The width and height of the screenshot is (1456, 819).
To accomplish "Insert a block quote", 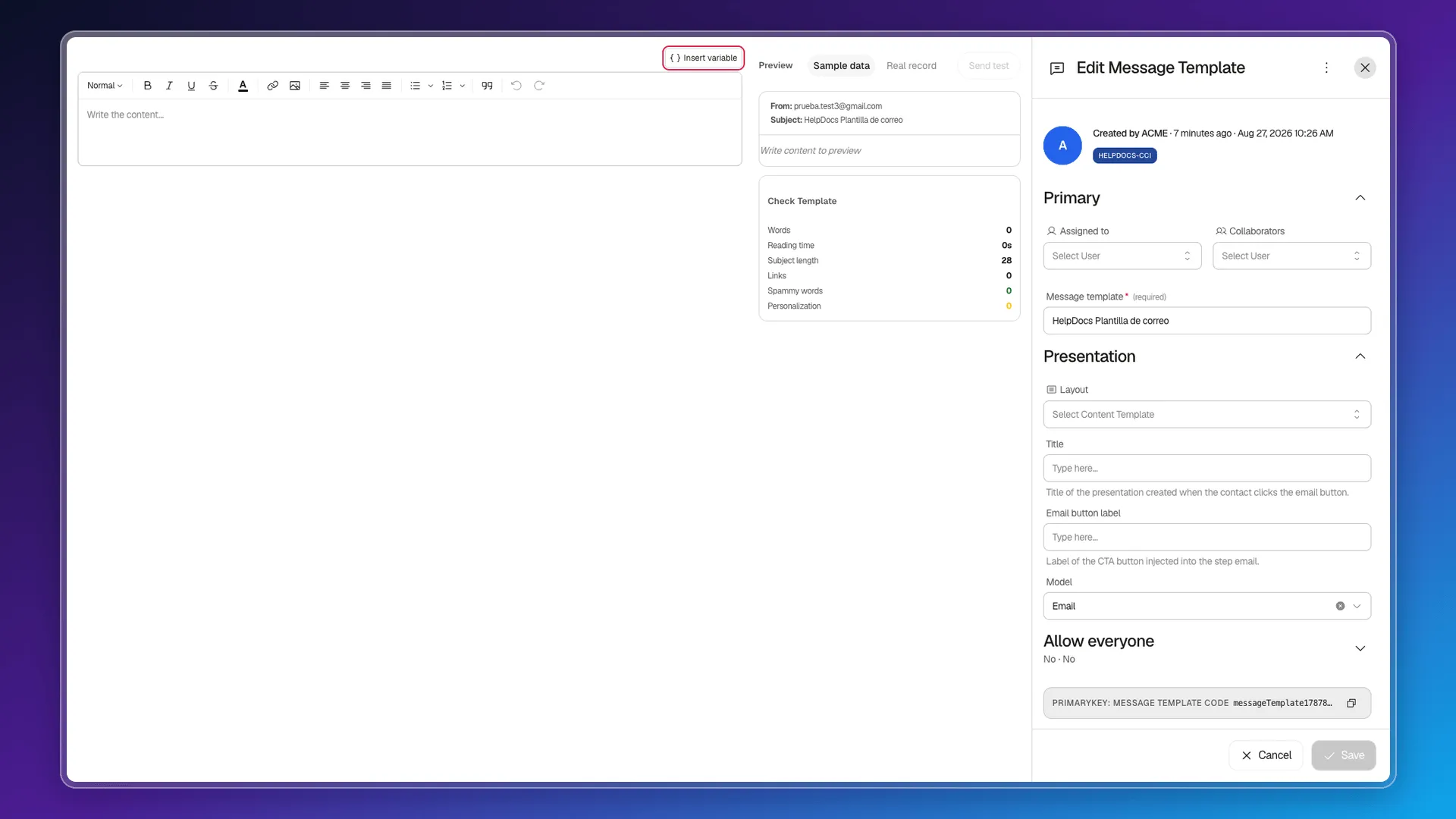I will (487, 86).
